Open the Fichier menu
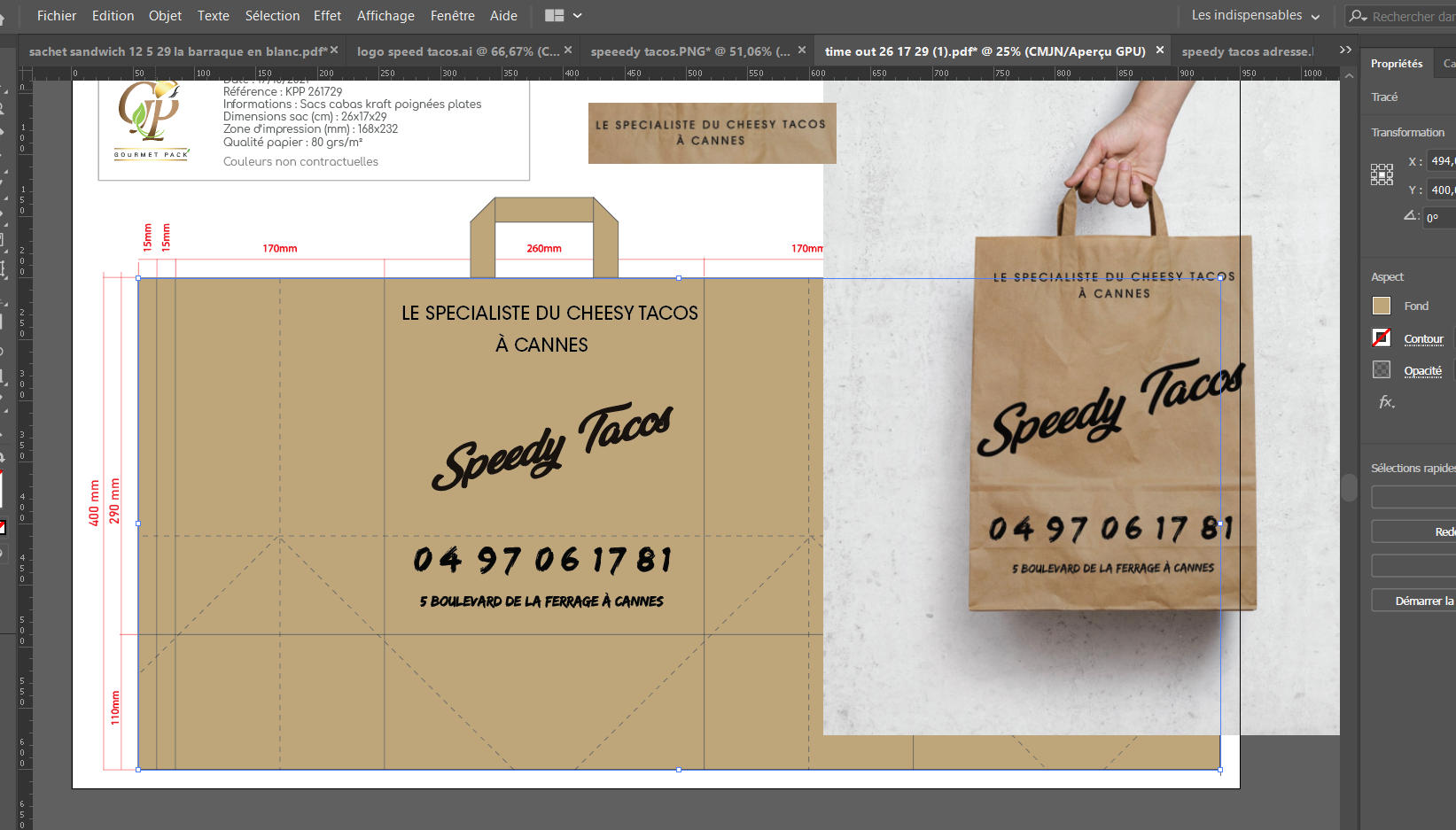The width and height of the screenshot is (1456, 830). point(57,16)
